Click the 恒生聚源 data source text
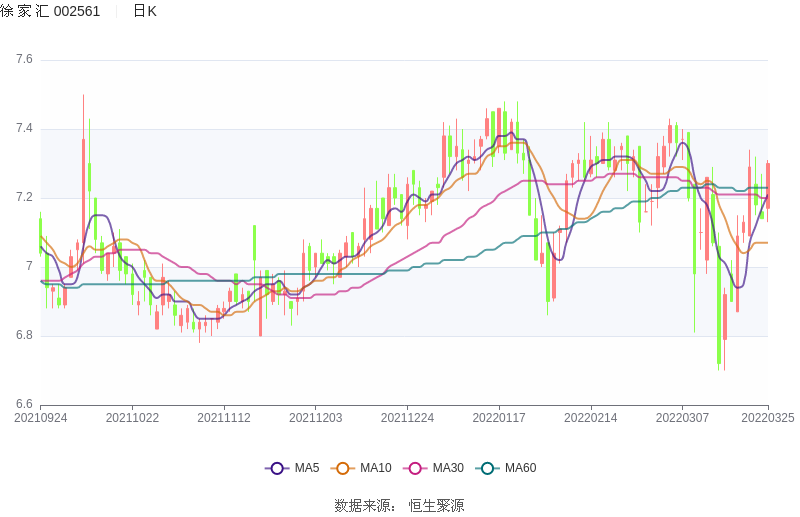This screenshot has height=517, width=800. (436, 505)
